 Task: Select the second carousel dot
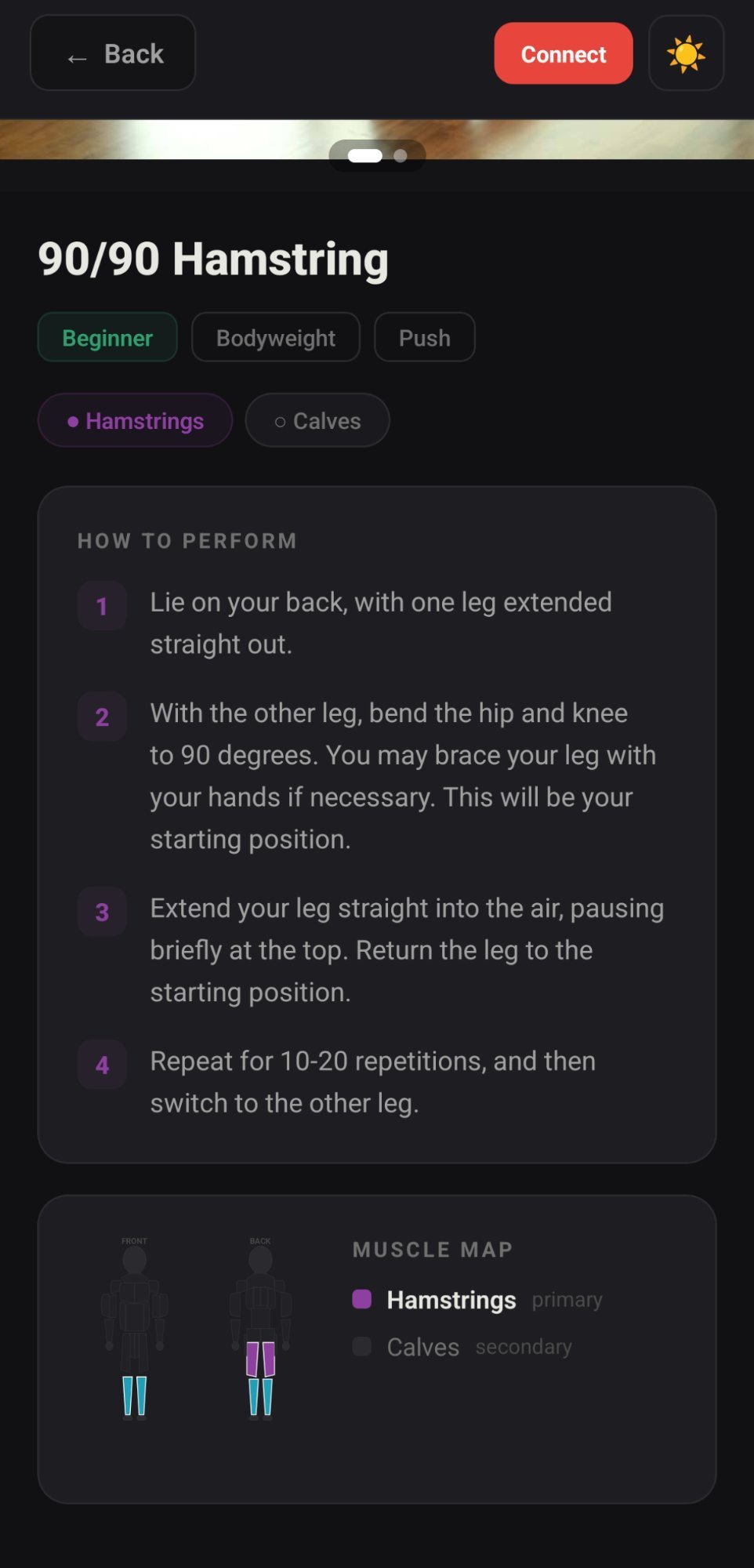[x=400, y=156]
